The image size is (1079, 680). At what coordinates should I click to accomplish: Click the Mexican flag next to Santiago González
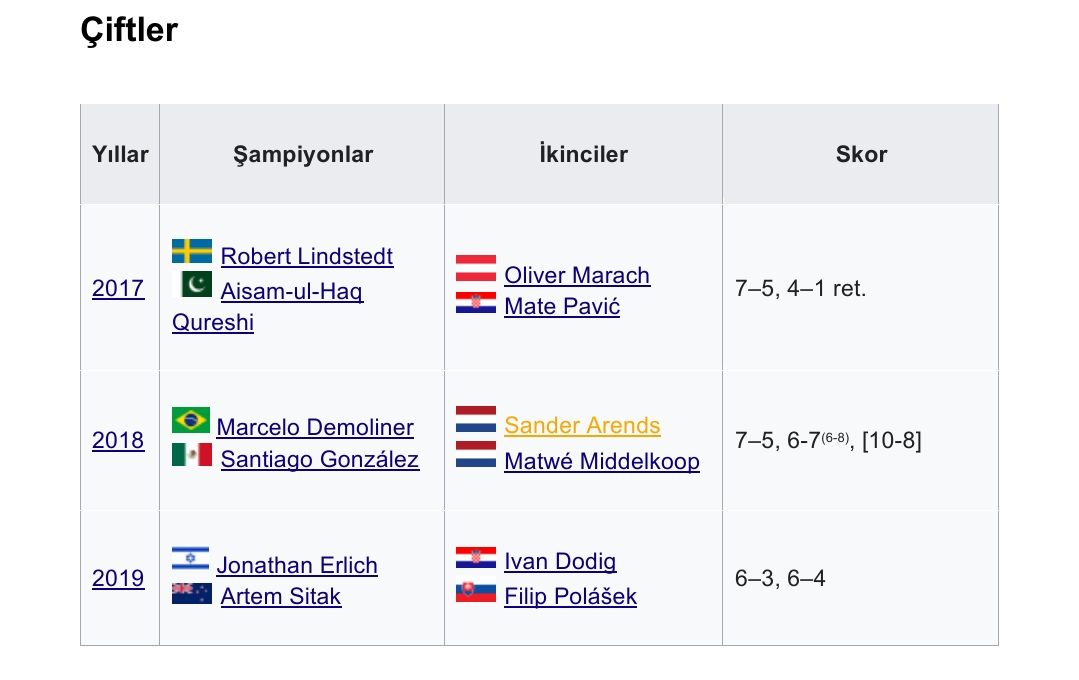192,454
